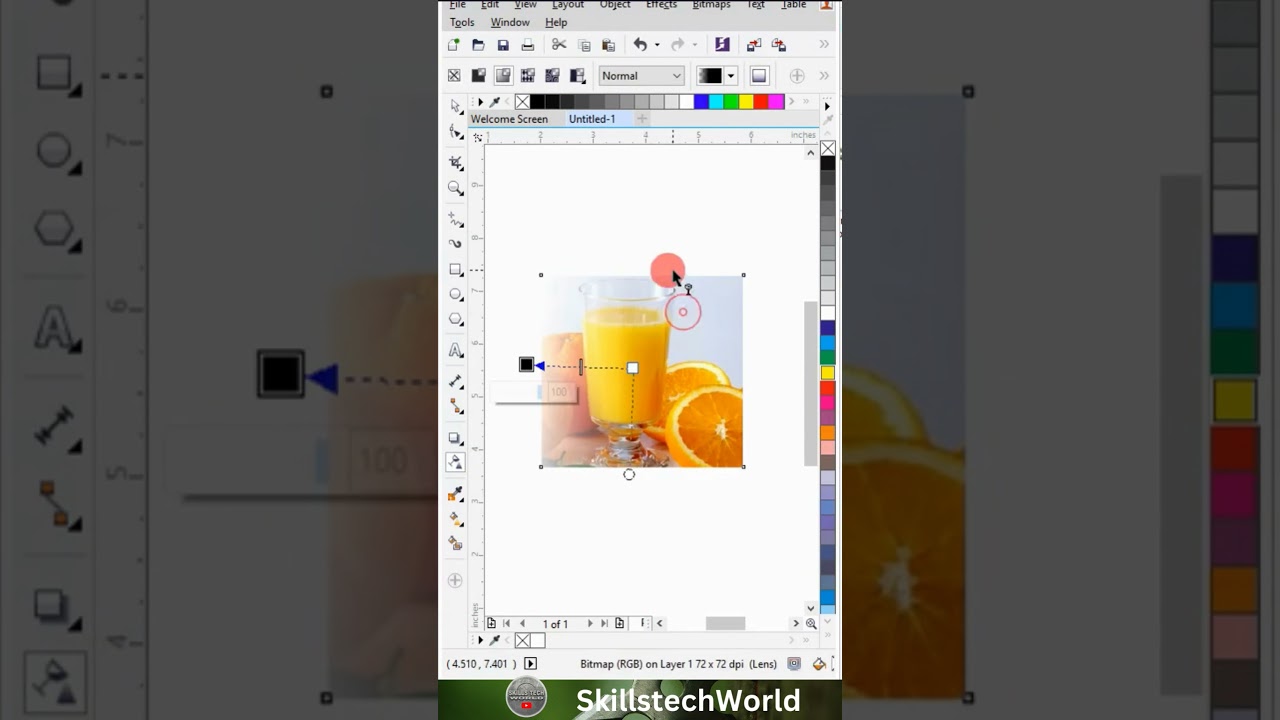Toggle Two-Color Pattern Transparency button
Screen dimensions: 1280x720
click(577, 76)
